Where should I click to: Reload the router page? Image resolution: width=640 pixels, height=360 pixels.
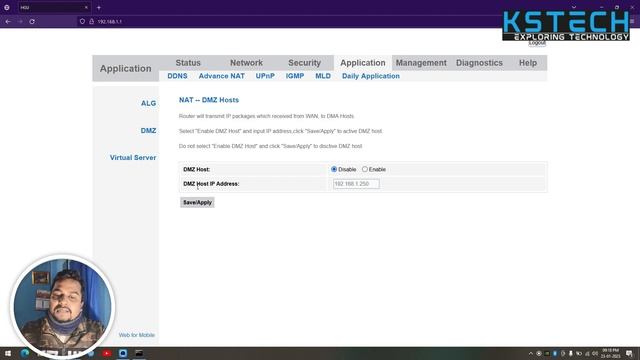[32, 21]
